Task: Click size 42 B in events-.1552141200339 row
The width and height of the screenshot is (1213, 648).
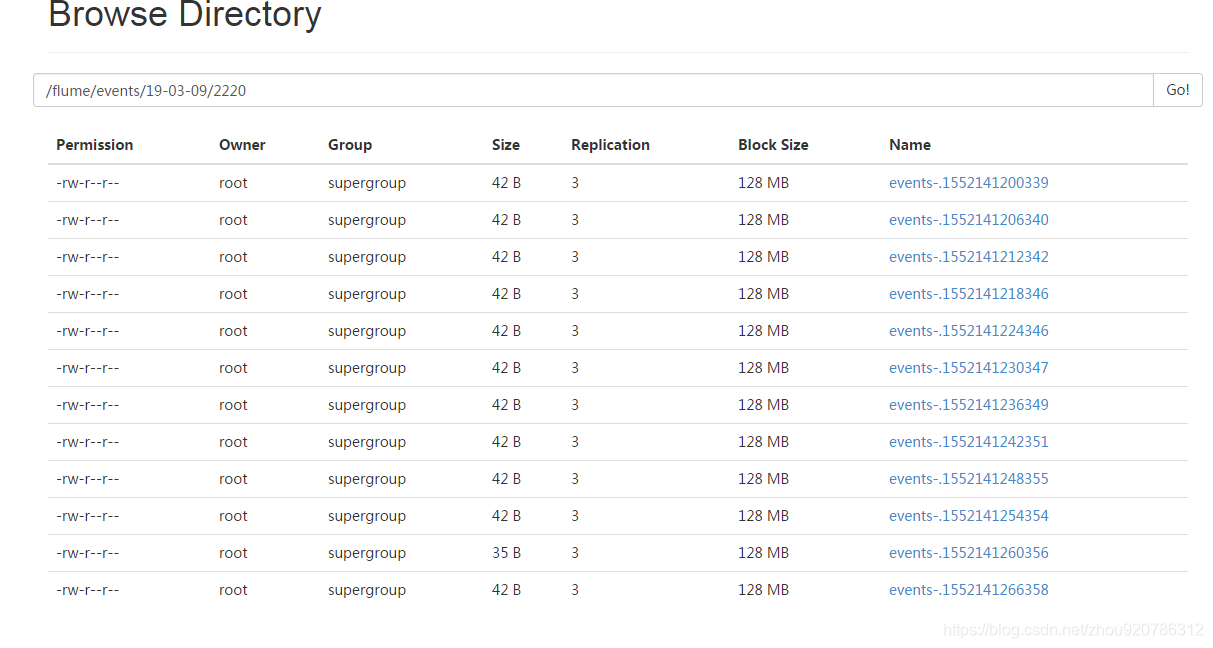Action: coord(506,183)
